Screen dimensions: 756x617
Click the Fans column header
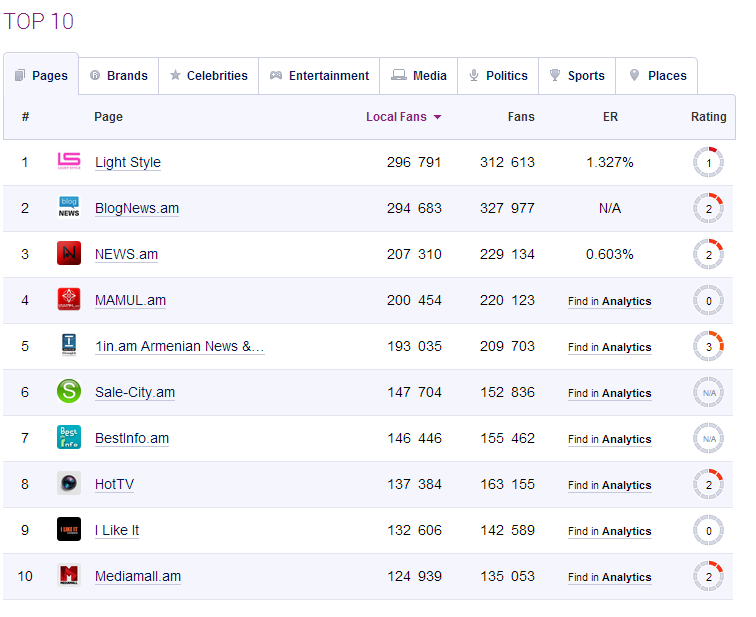tap(521, 117)
